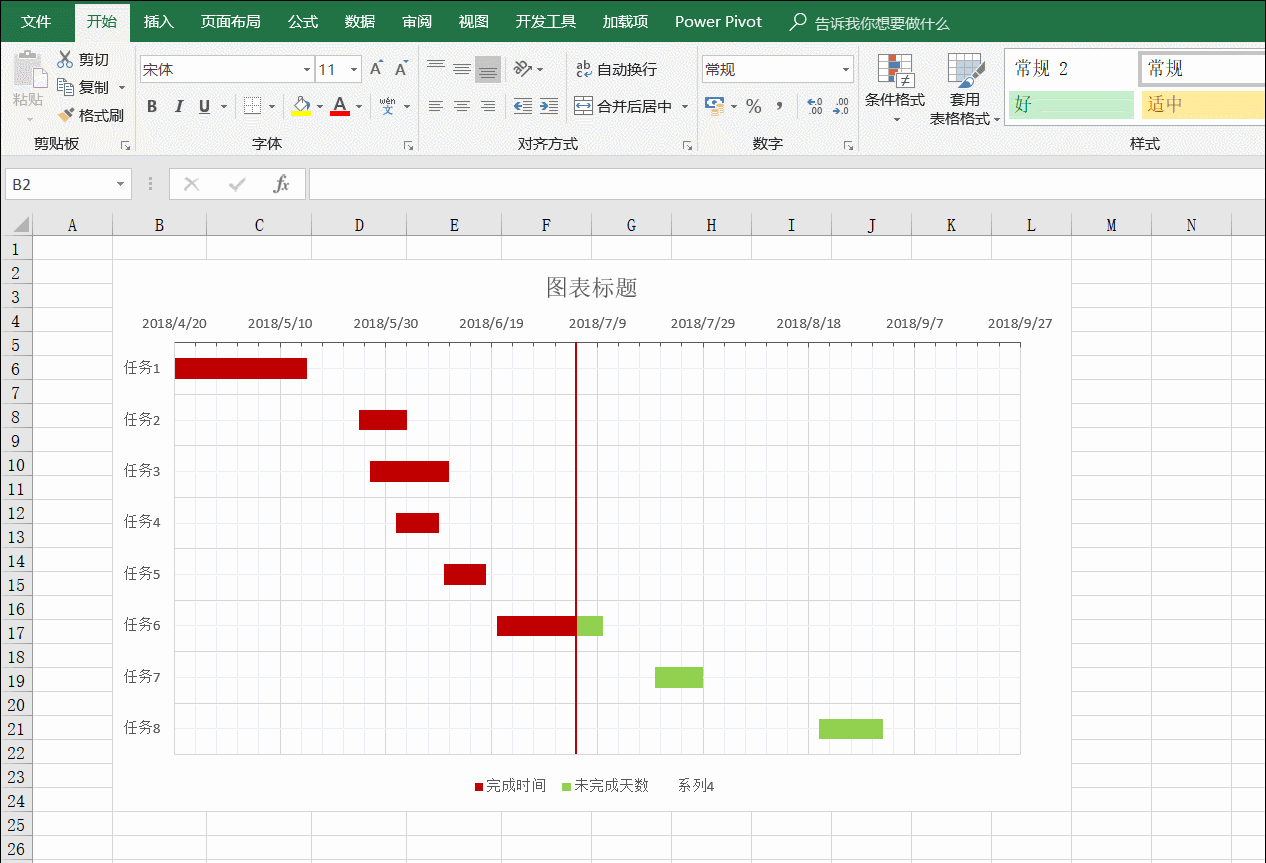
Task: Toggle Bold formatting
Action: pyautogui.click(x=152, y=106)
